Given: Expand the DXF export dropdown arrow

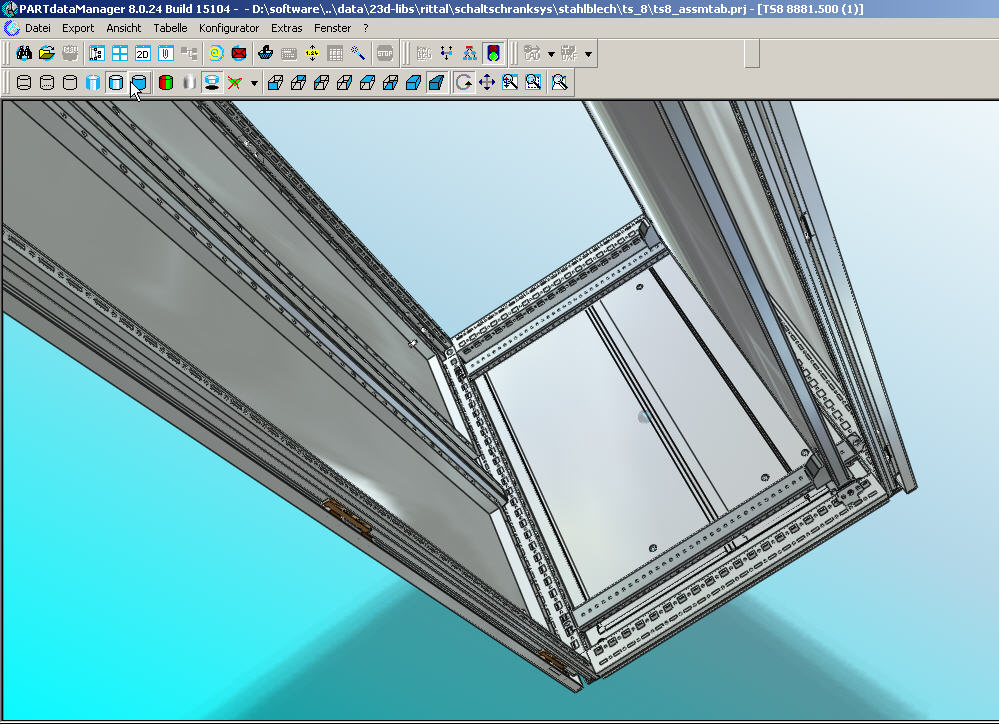Looking at the screenshot, I should 588,54.
